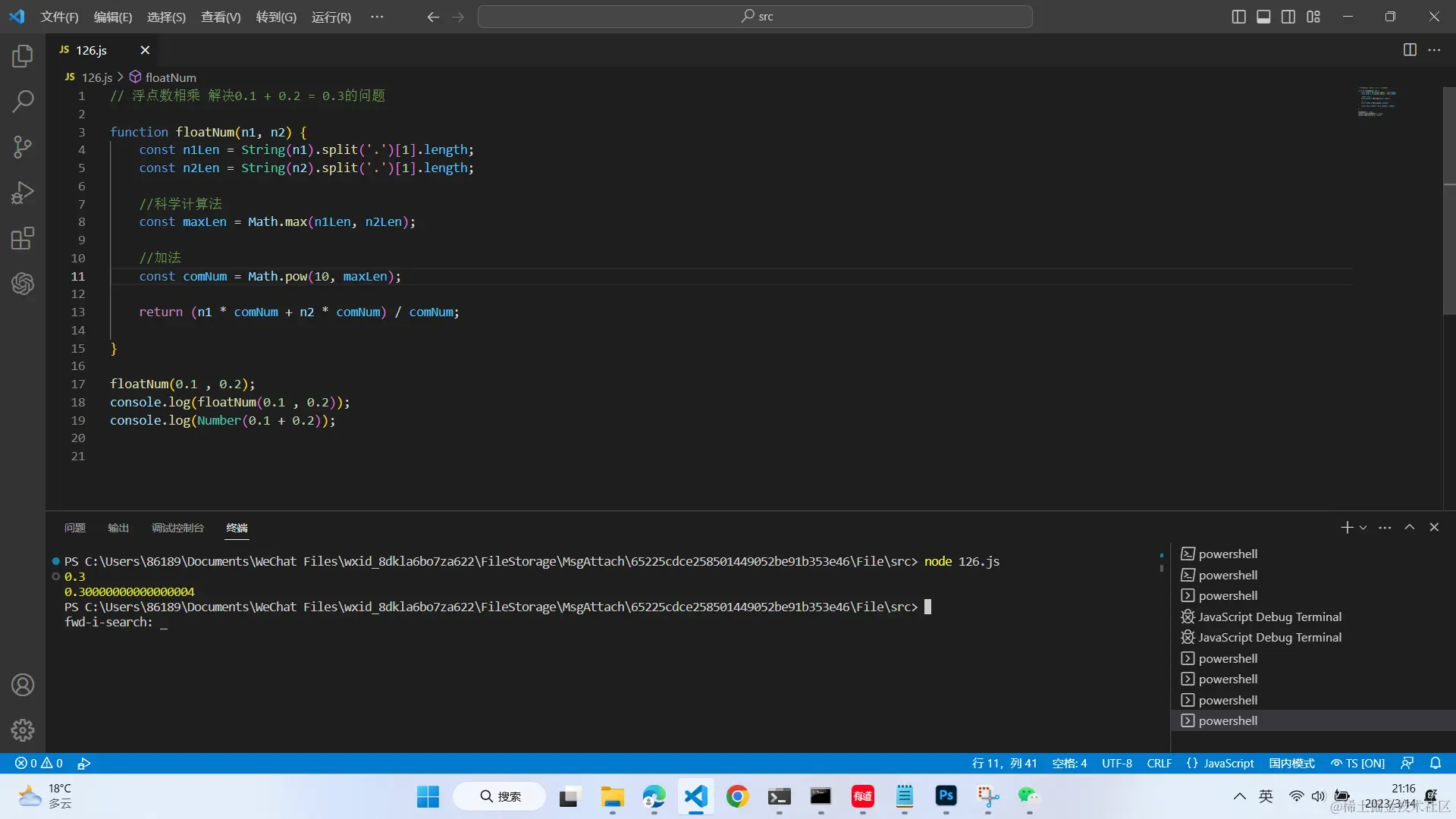Select the JavaScript Debug Terminal entry
The image size is (1456, 819).
[1269, 617]
